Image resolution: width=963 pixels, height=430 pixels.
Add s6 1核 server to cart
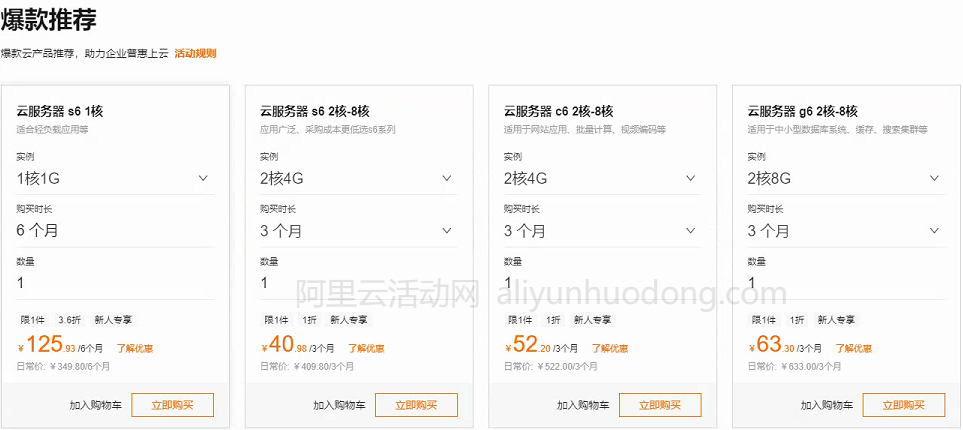point(96,405)
